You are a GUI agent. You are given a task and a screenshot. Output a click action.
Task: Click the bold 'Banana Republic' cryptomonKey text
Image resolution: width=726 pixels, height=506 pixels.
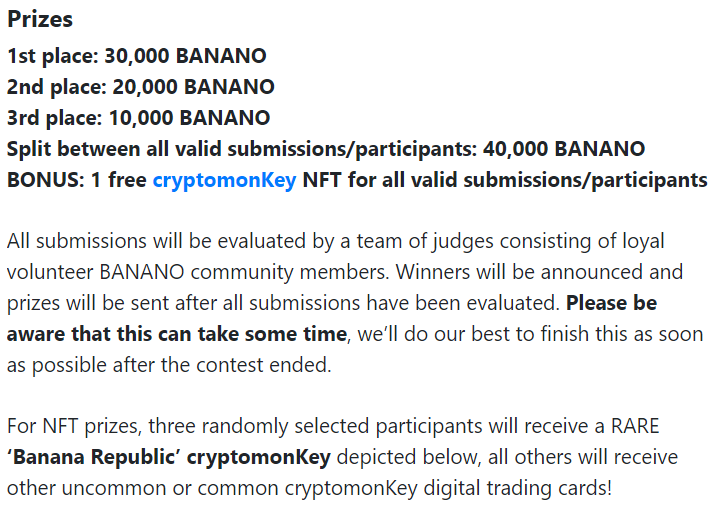(x=169, y=457)
